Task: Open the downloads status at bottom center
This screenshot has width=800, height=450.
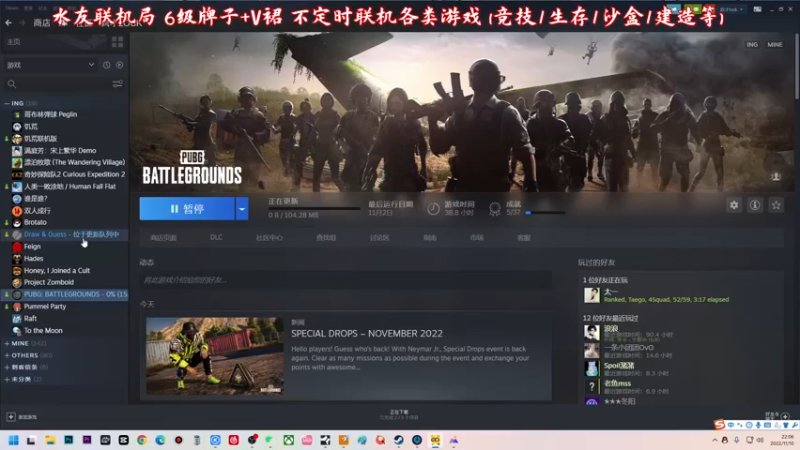Action: (399, 414)
